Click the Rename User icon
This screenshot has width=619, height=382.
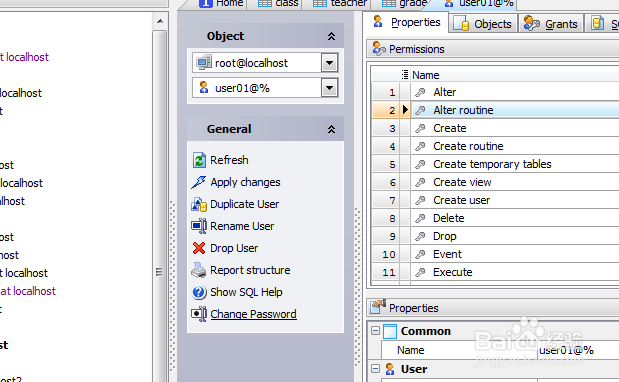coord(199,226)
